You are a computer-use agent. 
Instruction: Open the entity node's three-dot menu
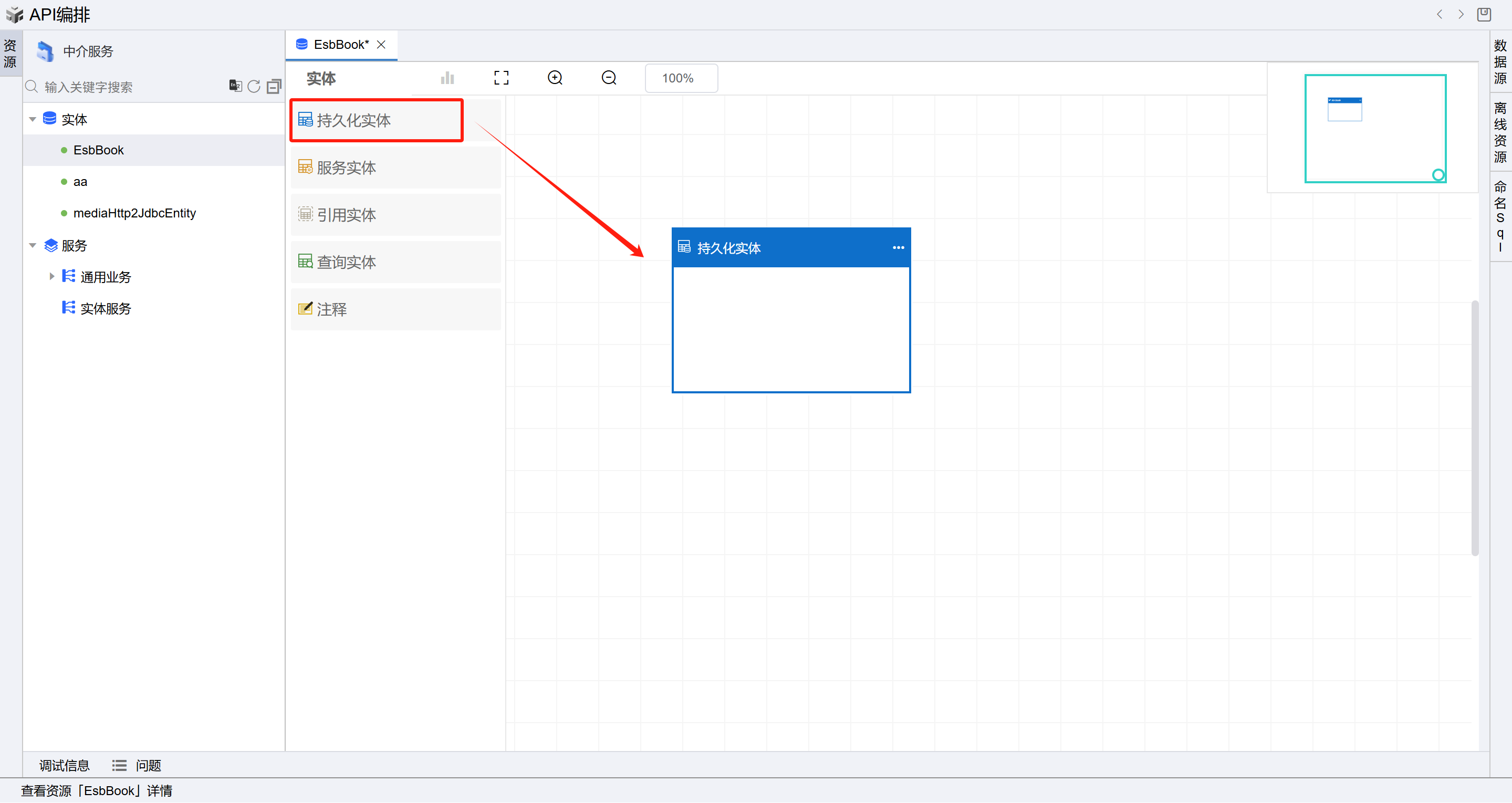point(898,248)
